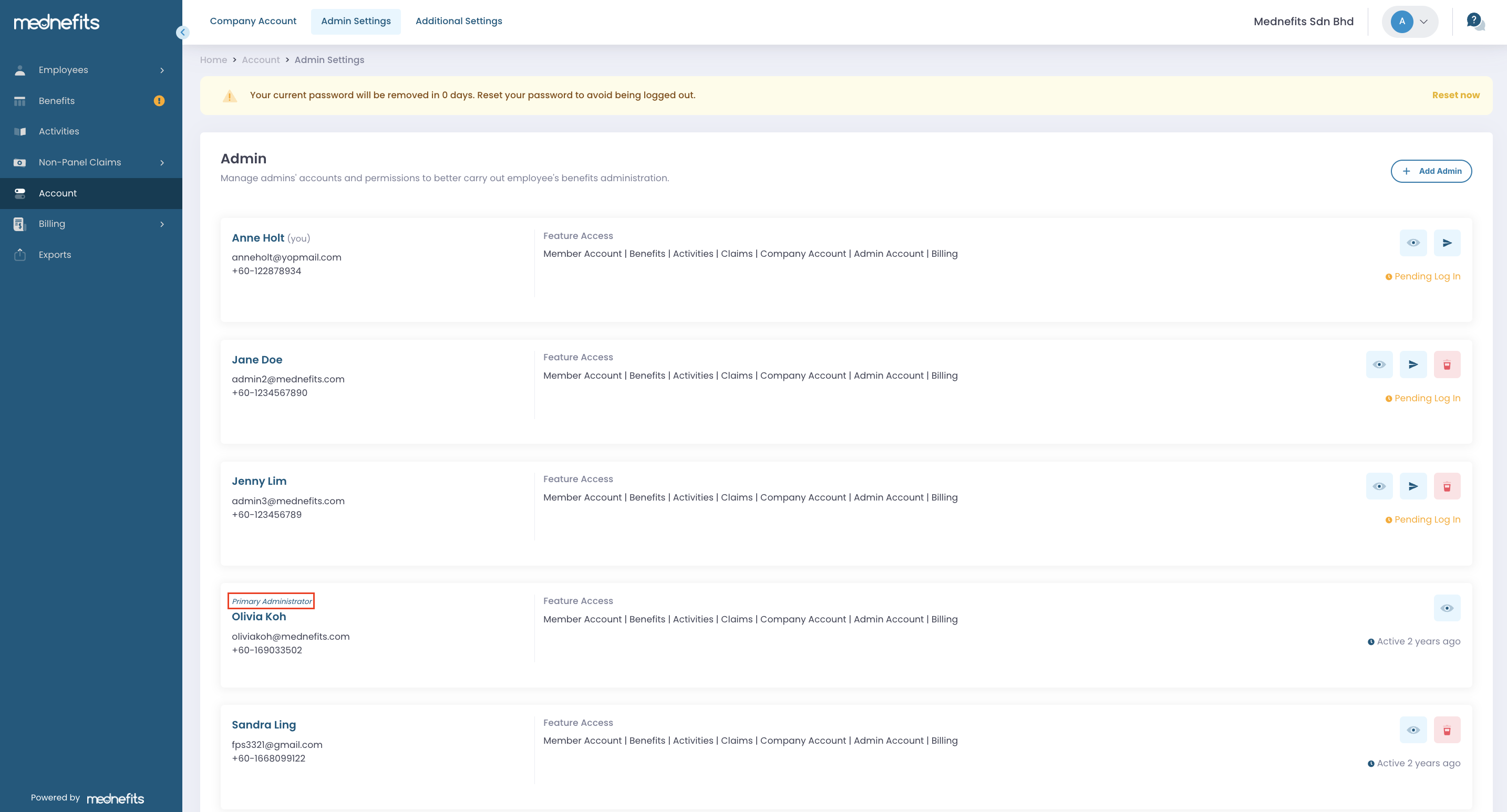Click Pending Log In status for Jane Doe

pos(1423,399)
